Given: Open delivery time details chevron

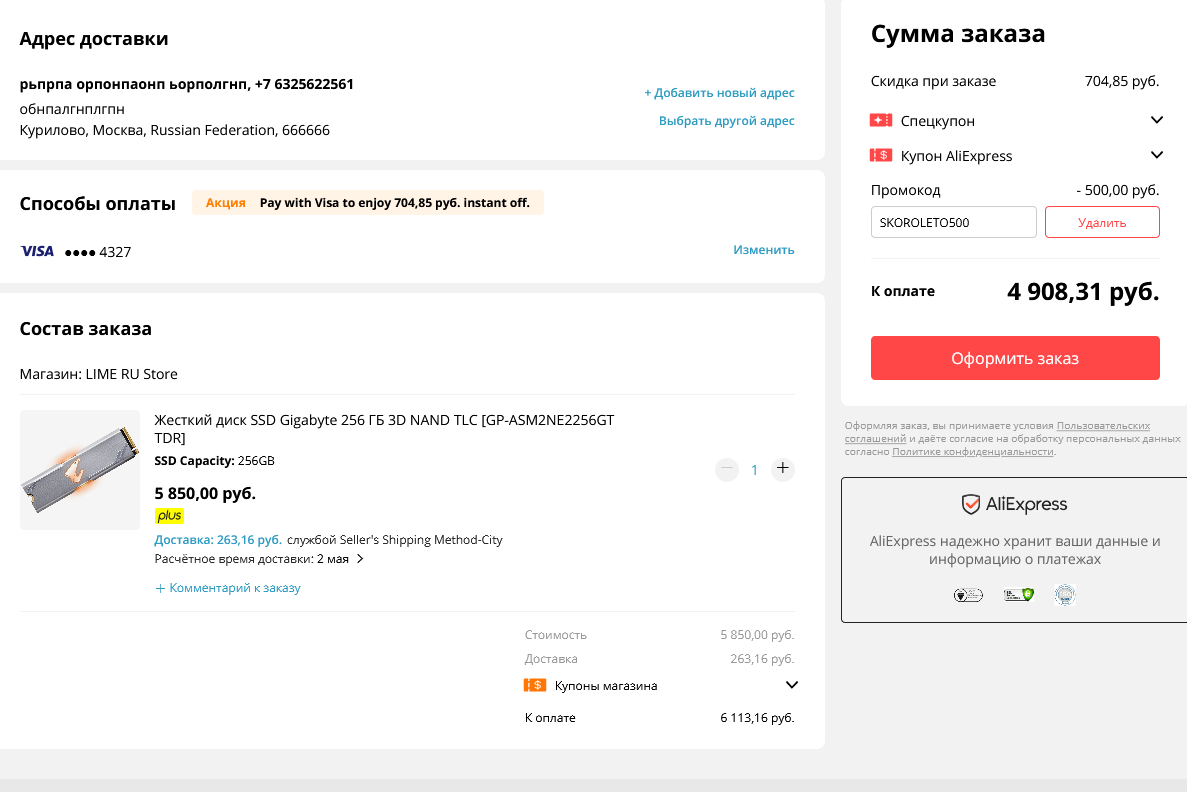Looking at the screenshot, I should (360, 559).
